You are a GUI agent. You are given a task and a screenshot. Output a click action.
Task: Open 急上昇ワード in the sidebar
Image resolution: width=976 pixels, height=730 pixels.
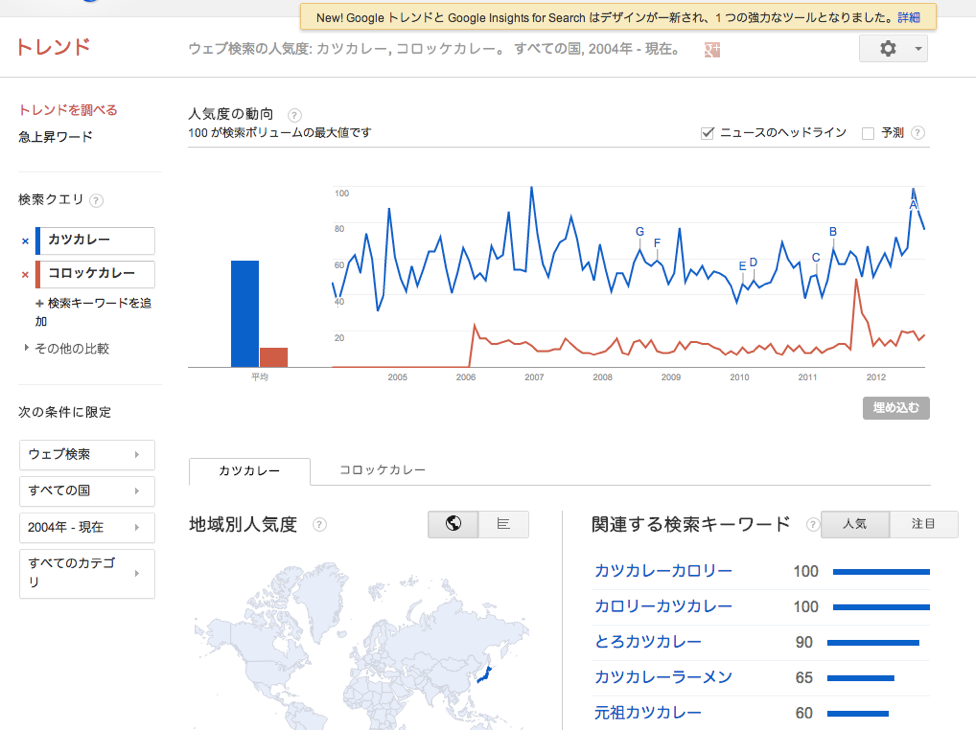click(x=55, y=137)
